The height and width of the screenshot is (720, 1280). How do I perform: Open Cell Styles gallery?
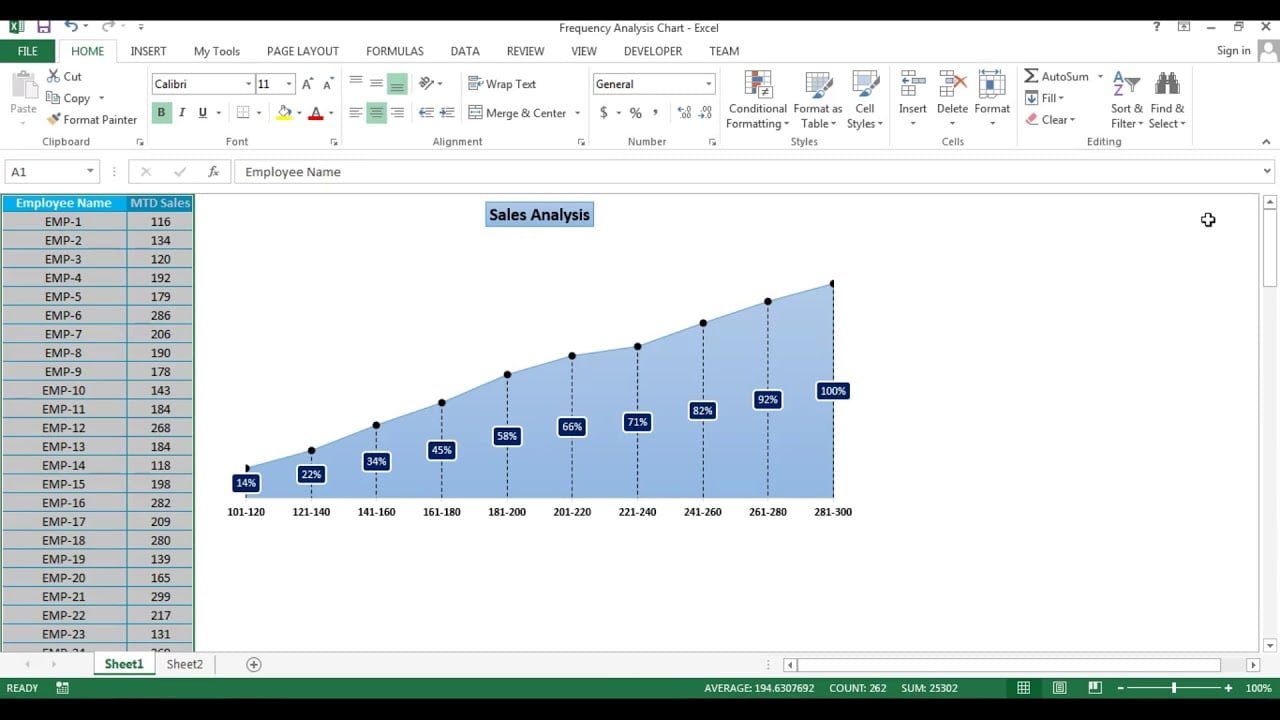point(865,100)
